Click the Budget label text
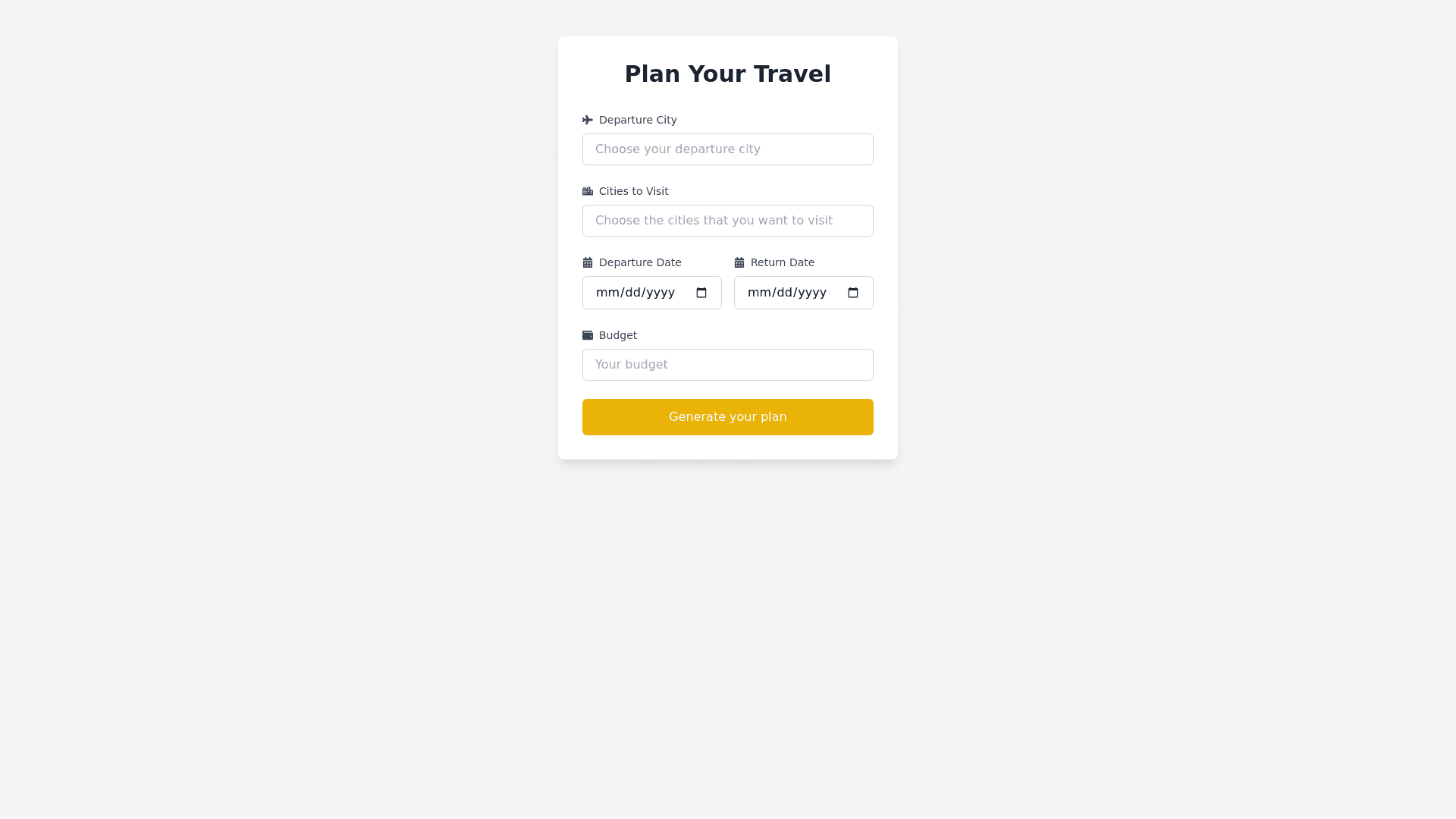Image resolution: width=1456 pixels, height=819 pixels. (x=618, y=335)
